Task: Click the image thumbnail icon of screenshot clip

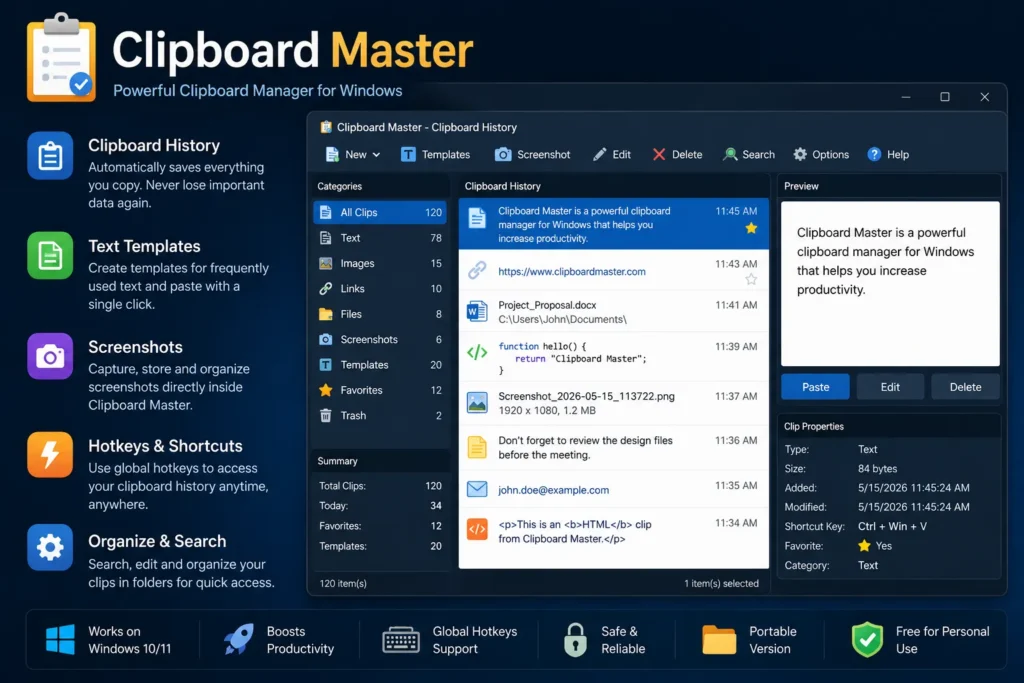Action: pos(477,402)
